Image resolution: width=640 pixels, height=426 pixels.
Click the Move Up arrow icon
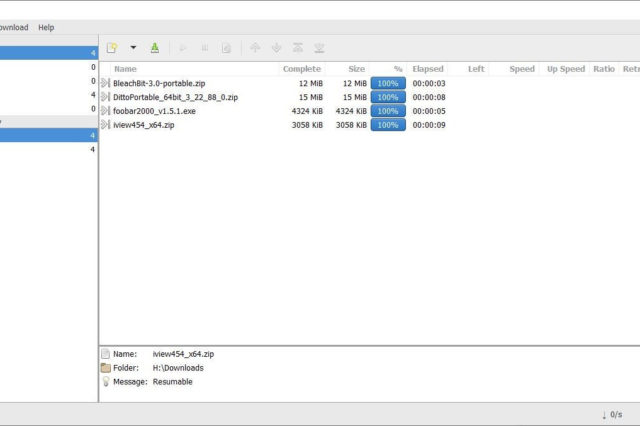(x=255, y=48)
